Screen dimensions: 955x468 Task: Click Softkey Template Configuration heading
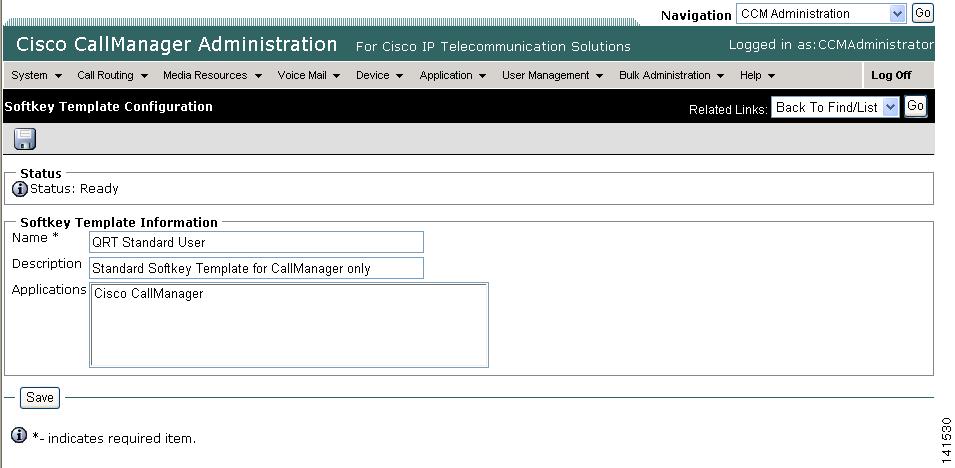pyautogui.click(x=108, y=107)
